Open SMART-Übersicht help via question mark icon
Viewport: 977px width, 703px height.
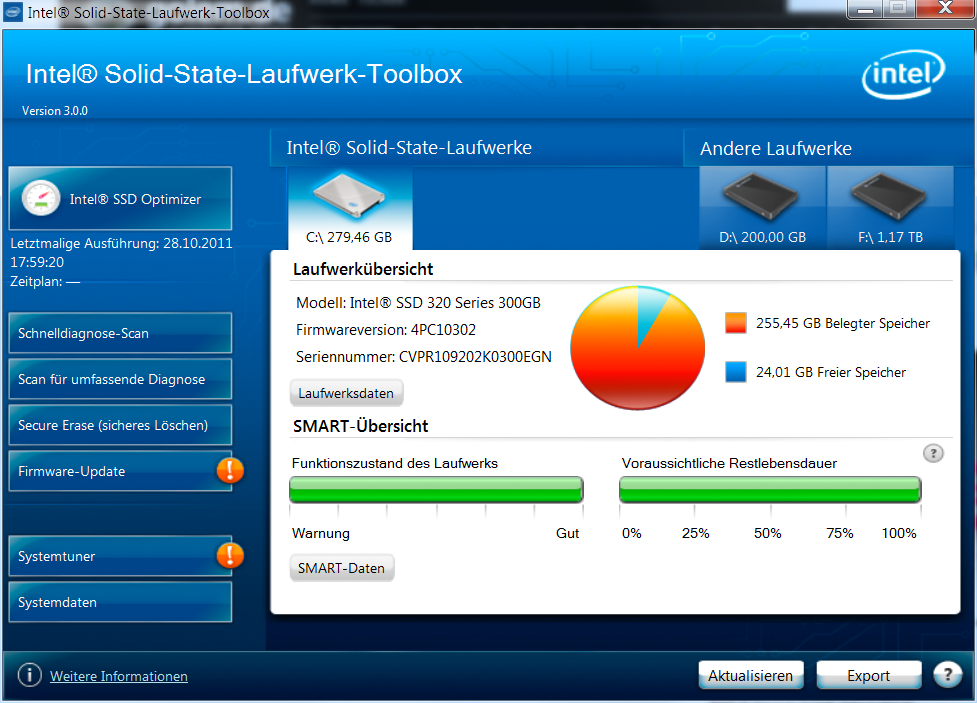click(x=933, y=453)
